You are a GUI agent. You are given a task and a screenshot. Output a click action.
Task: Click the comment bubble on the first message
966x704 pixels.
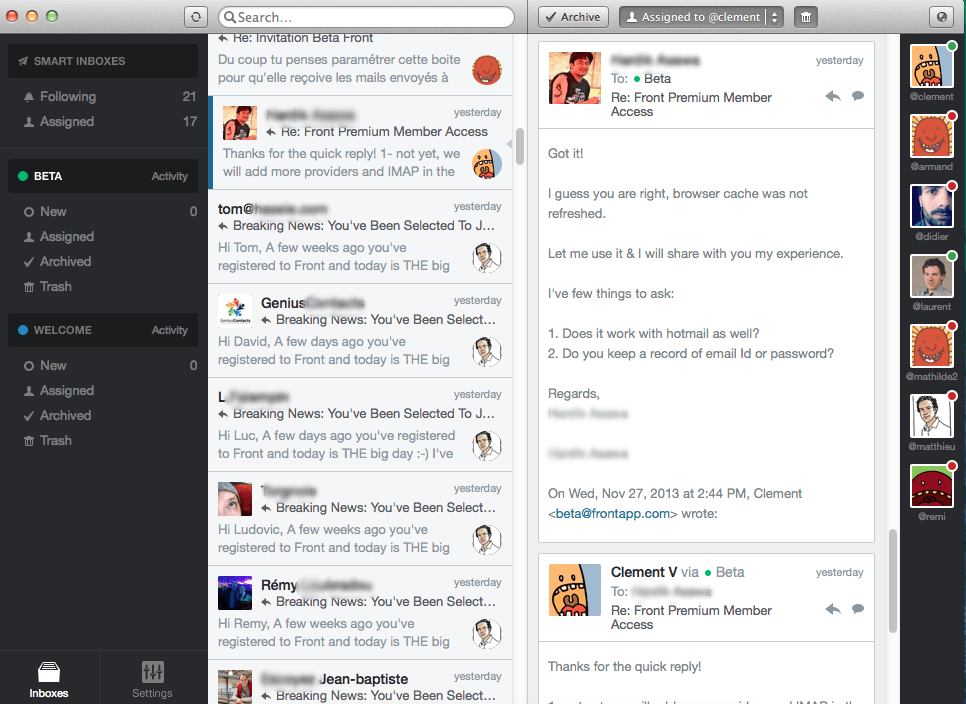click(x=858, y=96)
